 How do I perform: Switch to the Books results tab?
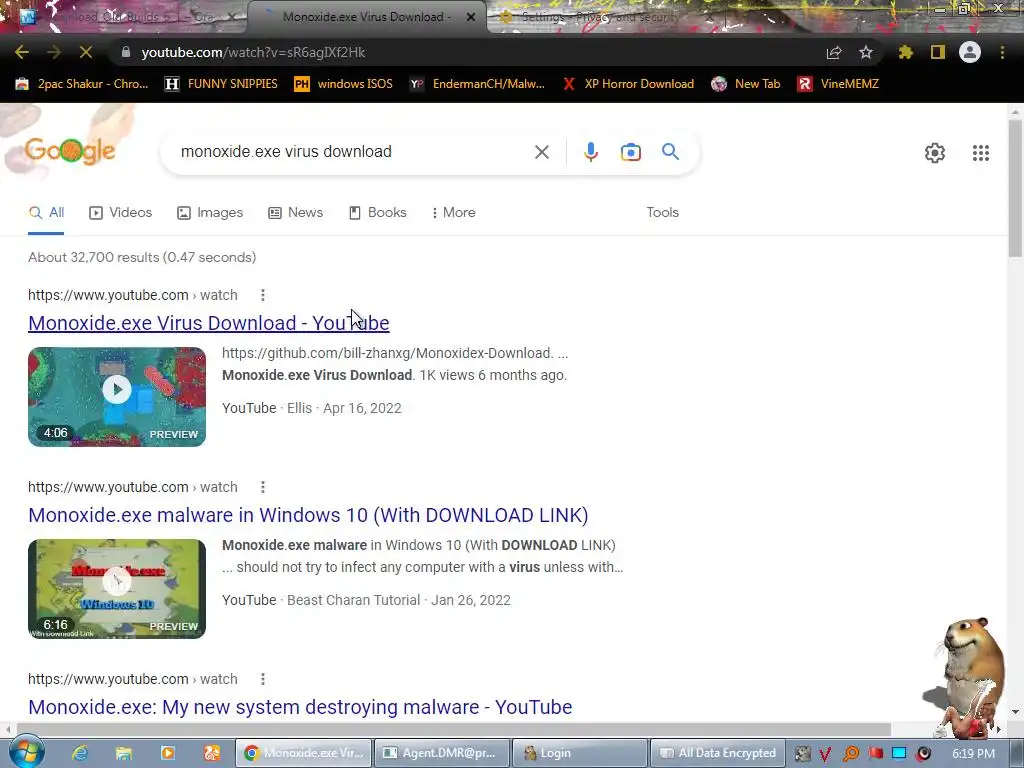[377, 212]
